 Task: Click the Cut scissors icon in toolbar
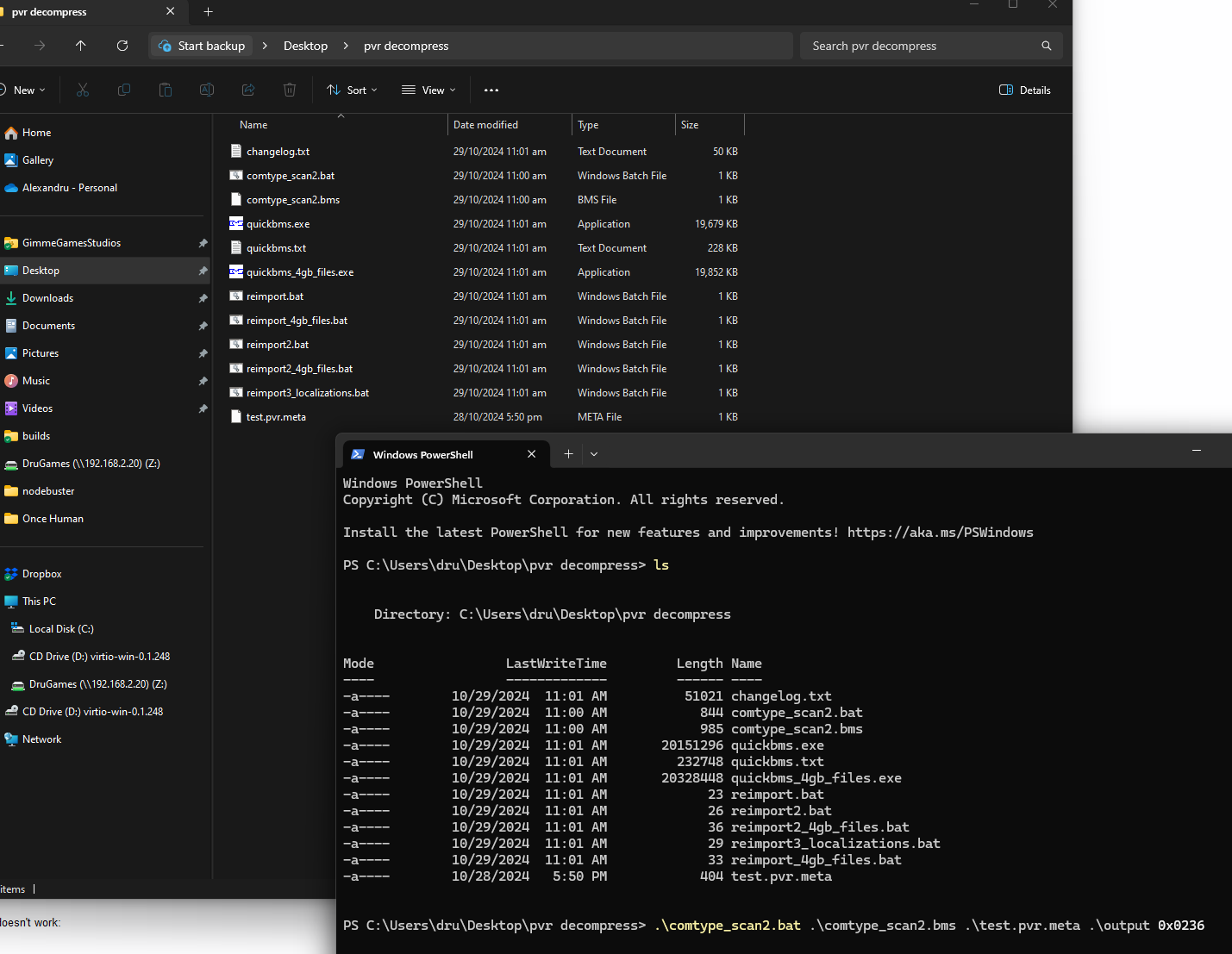coord(83,90)
